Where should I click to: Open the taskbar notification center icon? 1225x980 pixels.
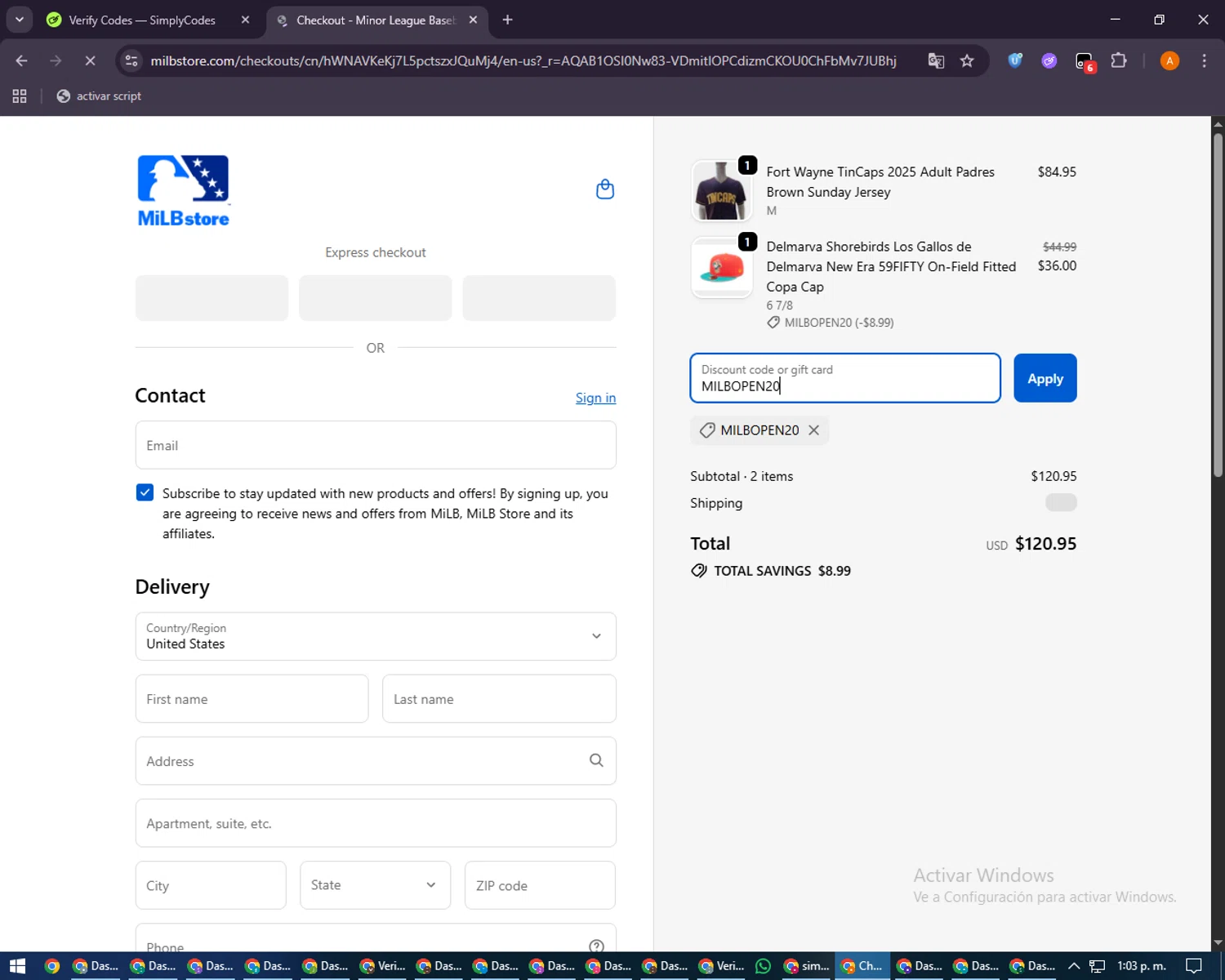[1193, 966]
